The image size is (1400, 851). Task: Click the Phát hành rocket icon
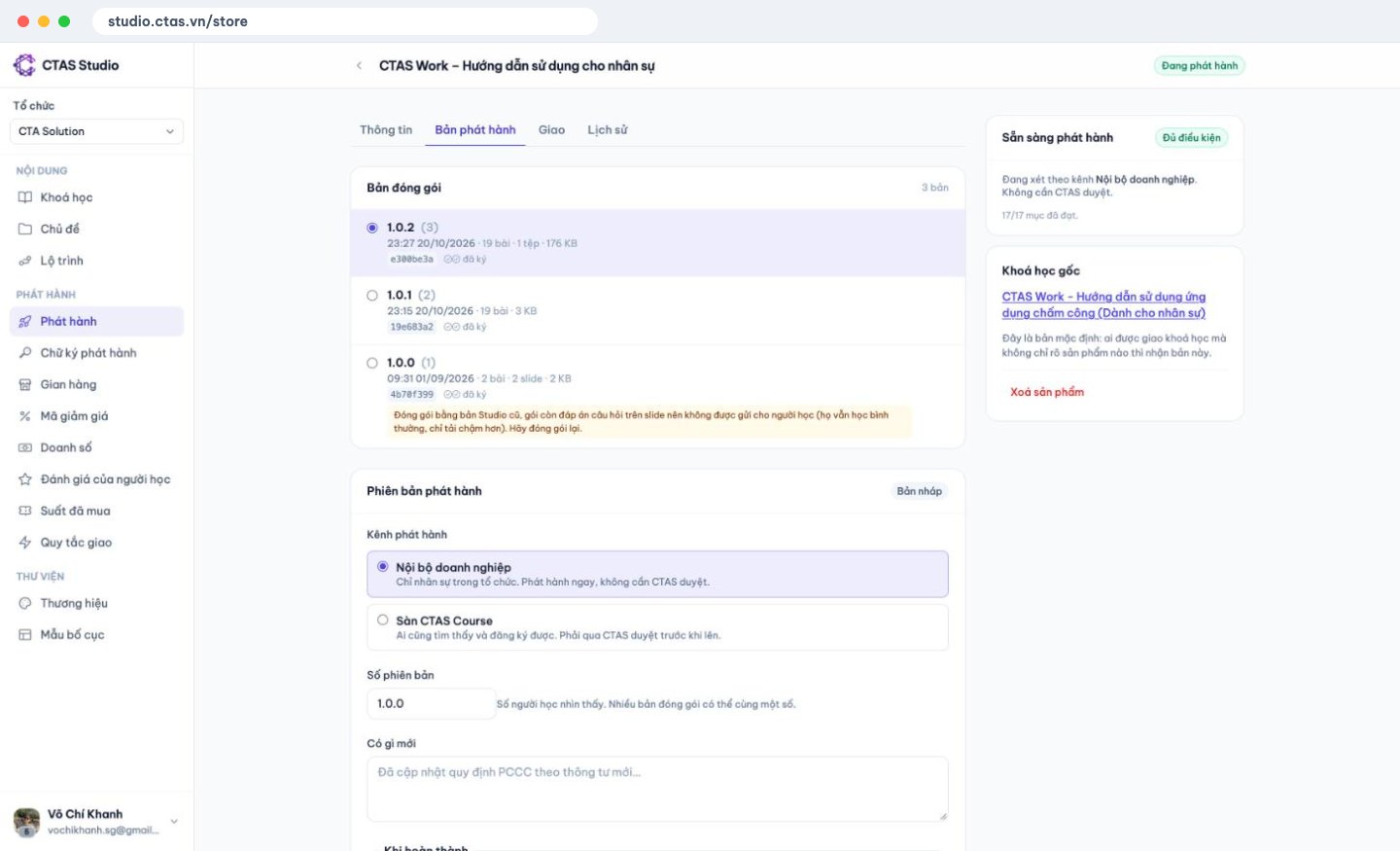click(25, 322)
